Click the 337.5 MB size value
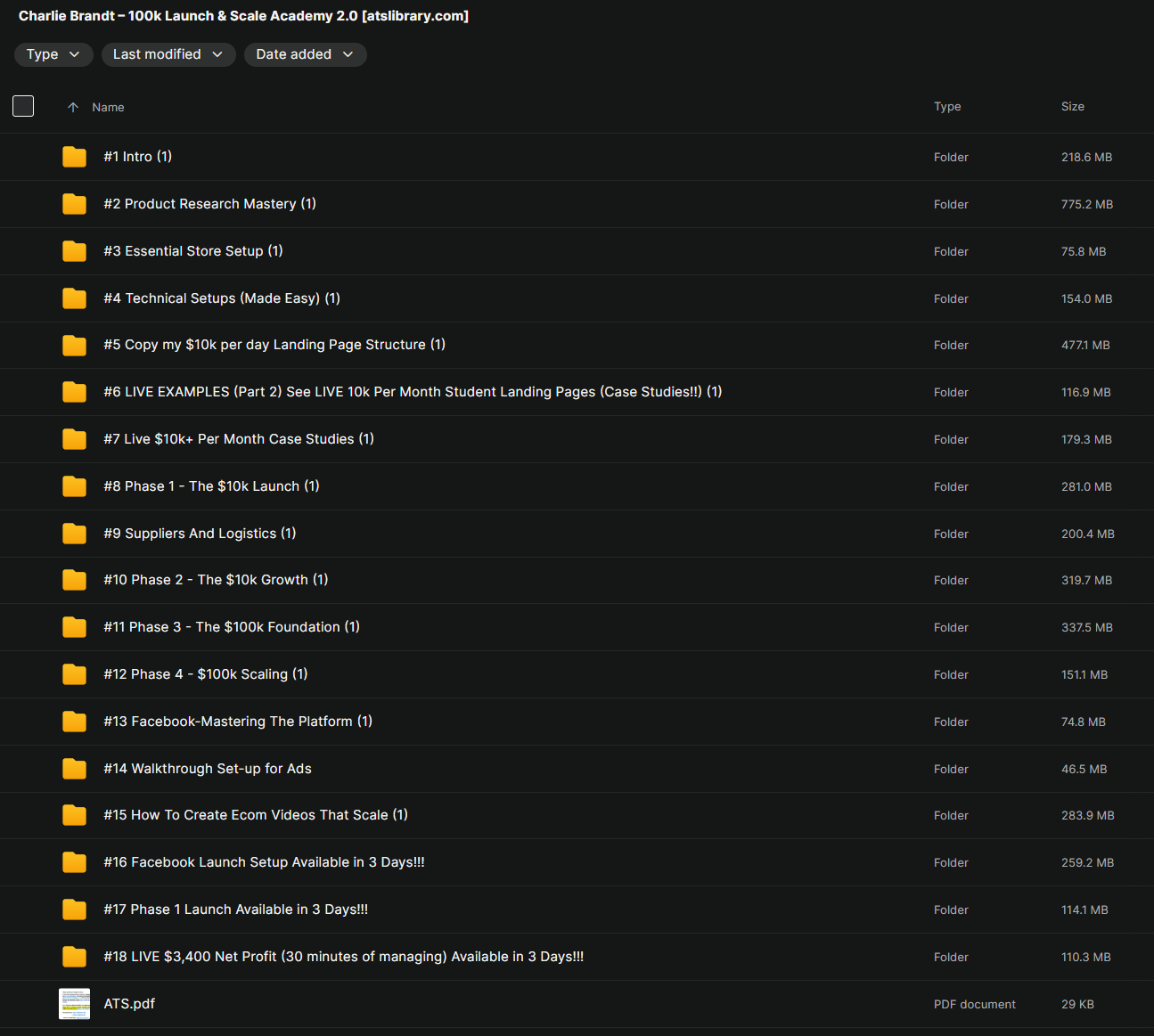Image resolution: width=1154 pixels, height=1036 pixels. [1087, 627]
